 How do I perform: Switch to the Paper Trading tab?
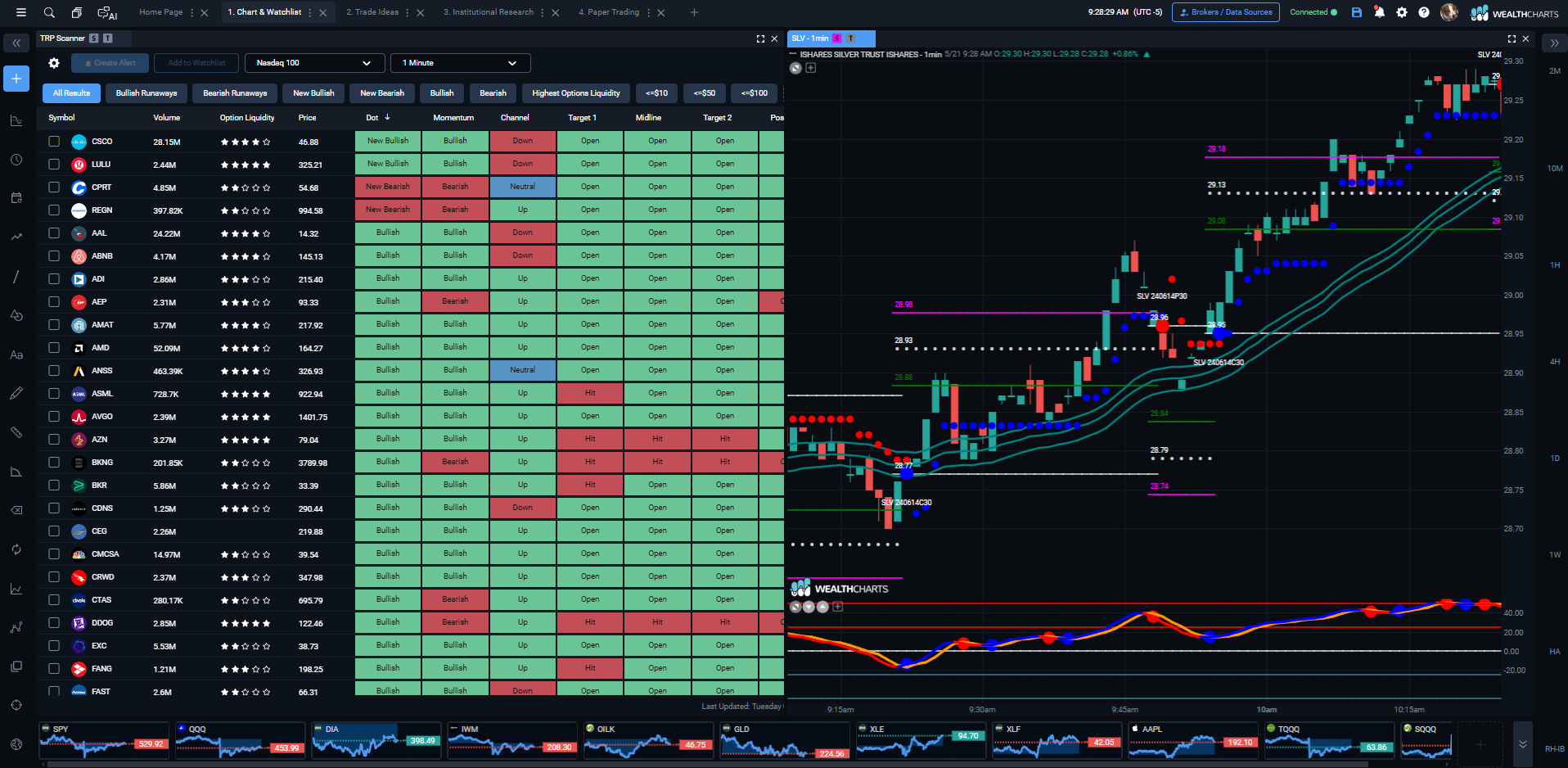(609, 12)
